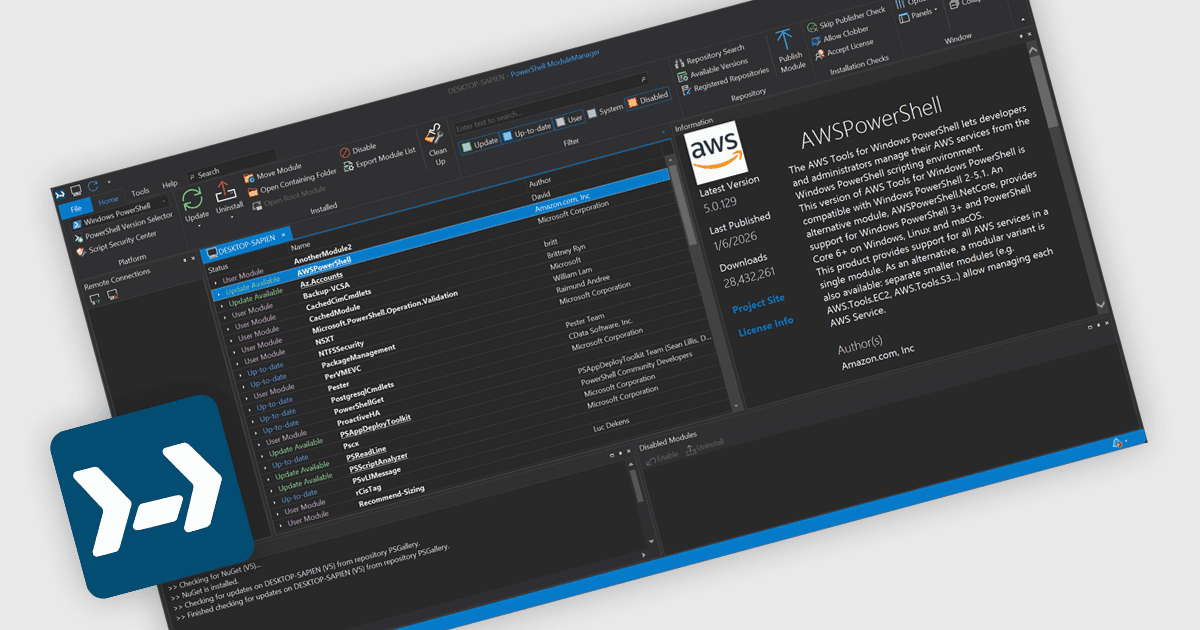Click the remove remote connection icon
Screen dimensions: 1200x630
[113, 296]
